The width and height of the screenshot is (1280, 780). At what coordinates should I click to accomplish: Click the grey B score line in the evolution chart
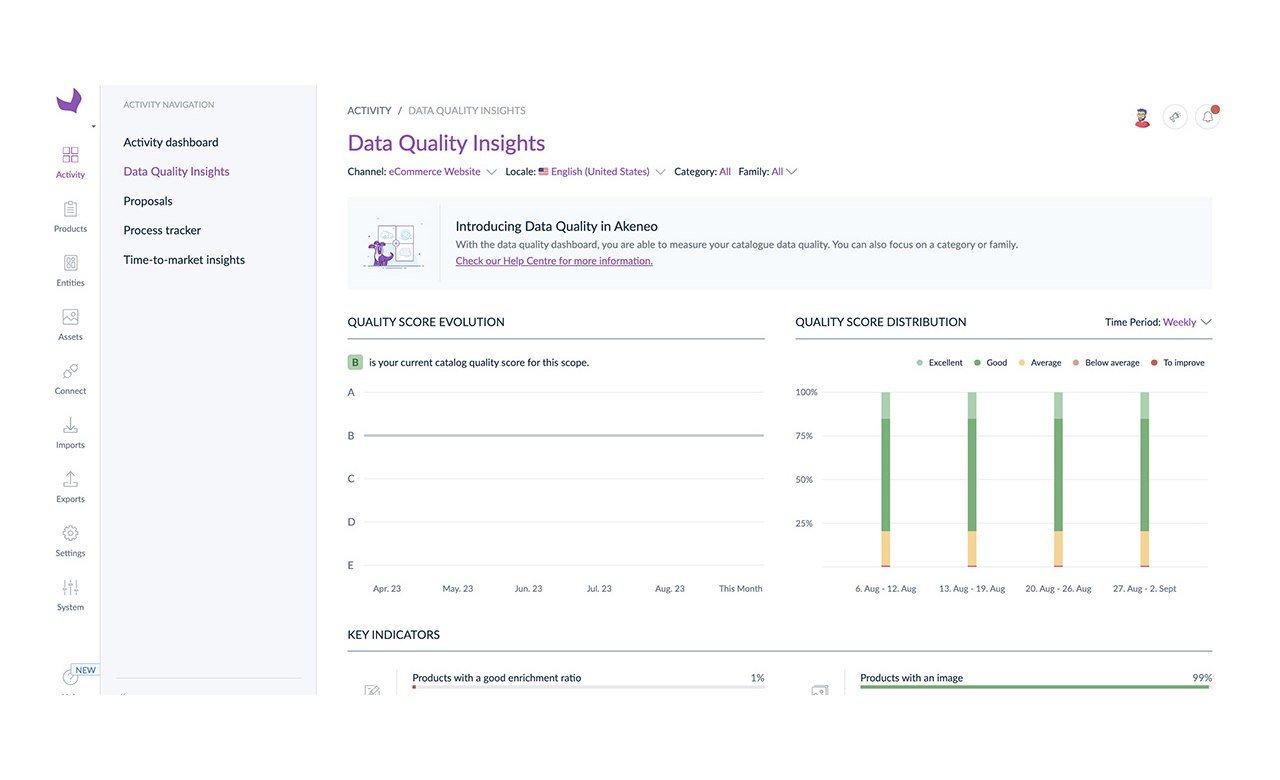coord(564,435)
